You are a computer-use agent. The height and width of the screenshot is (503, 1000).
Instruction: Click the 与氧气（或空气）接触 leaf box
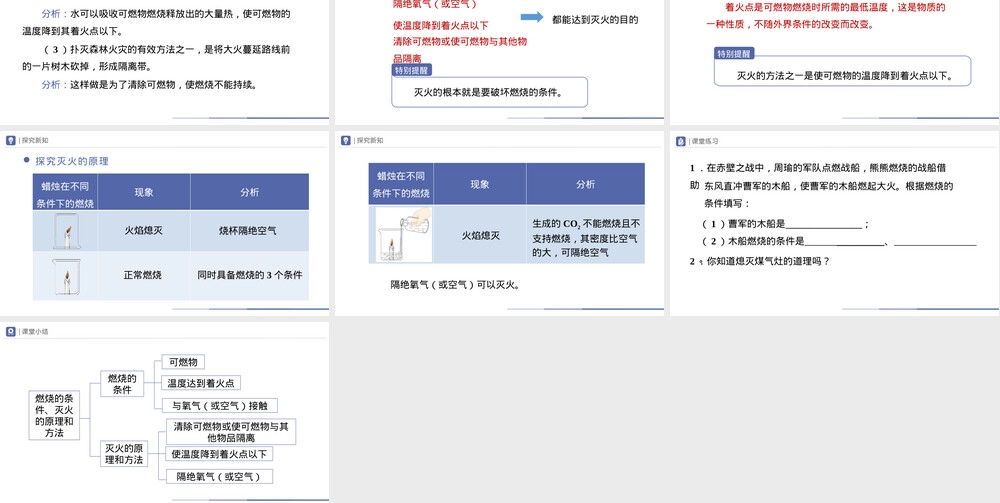[219, 405]
